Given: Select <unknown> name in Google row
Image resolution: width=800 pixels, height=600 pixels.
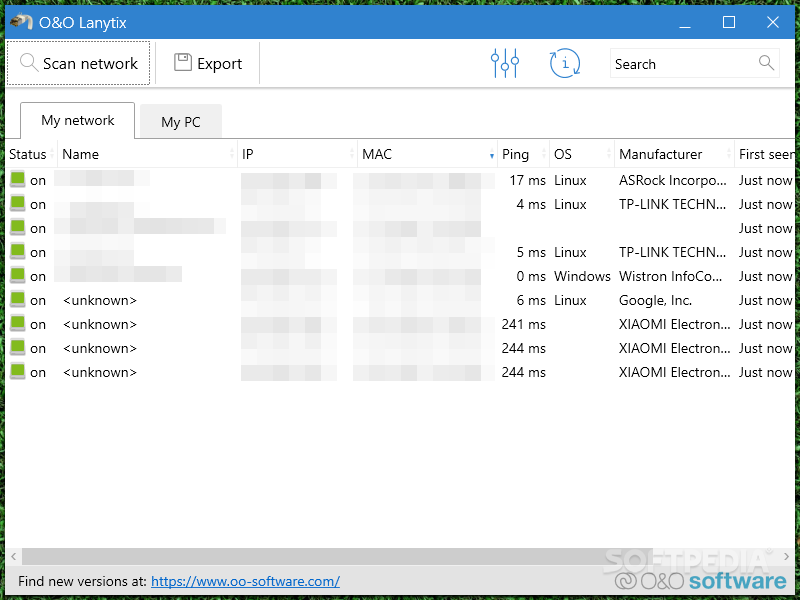Looking at the screenshot, I should point(100,300).
